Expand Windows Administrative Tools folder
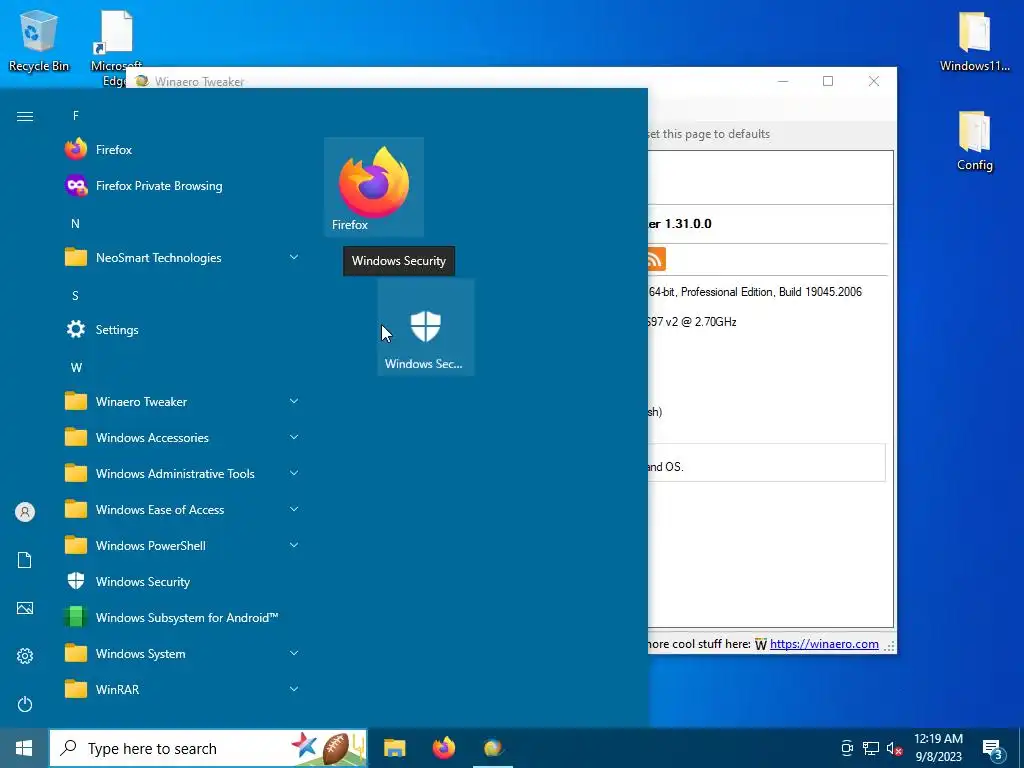The width and height of the screenshot is (1024, 768). pos(183,473)
